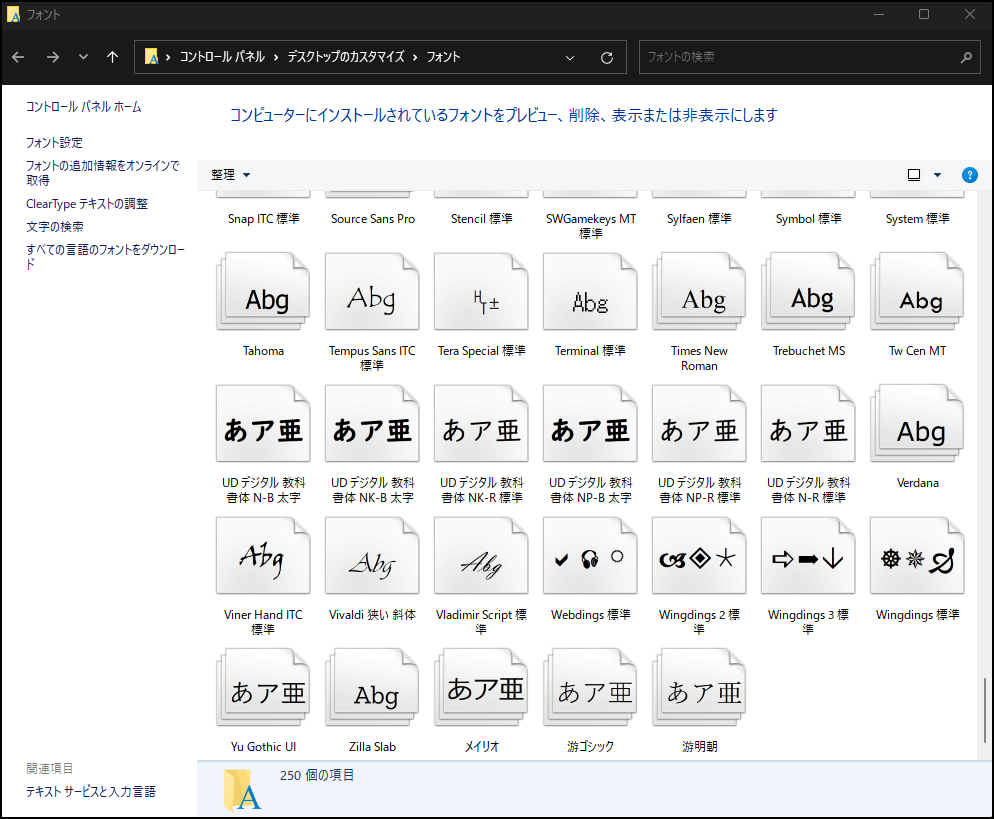The image size is (994, 819).
Task: Open recent locations dropdown chevron
Action: point(83,57)
